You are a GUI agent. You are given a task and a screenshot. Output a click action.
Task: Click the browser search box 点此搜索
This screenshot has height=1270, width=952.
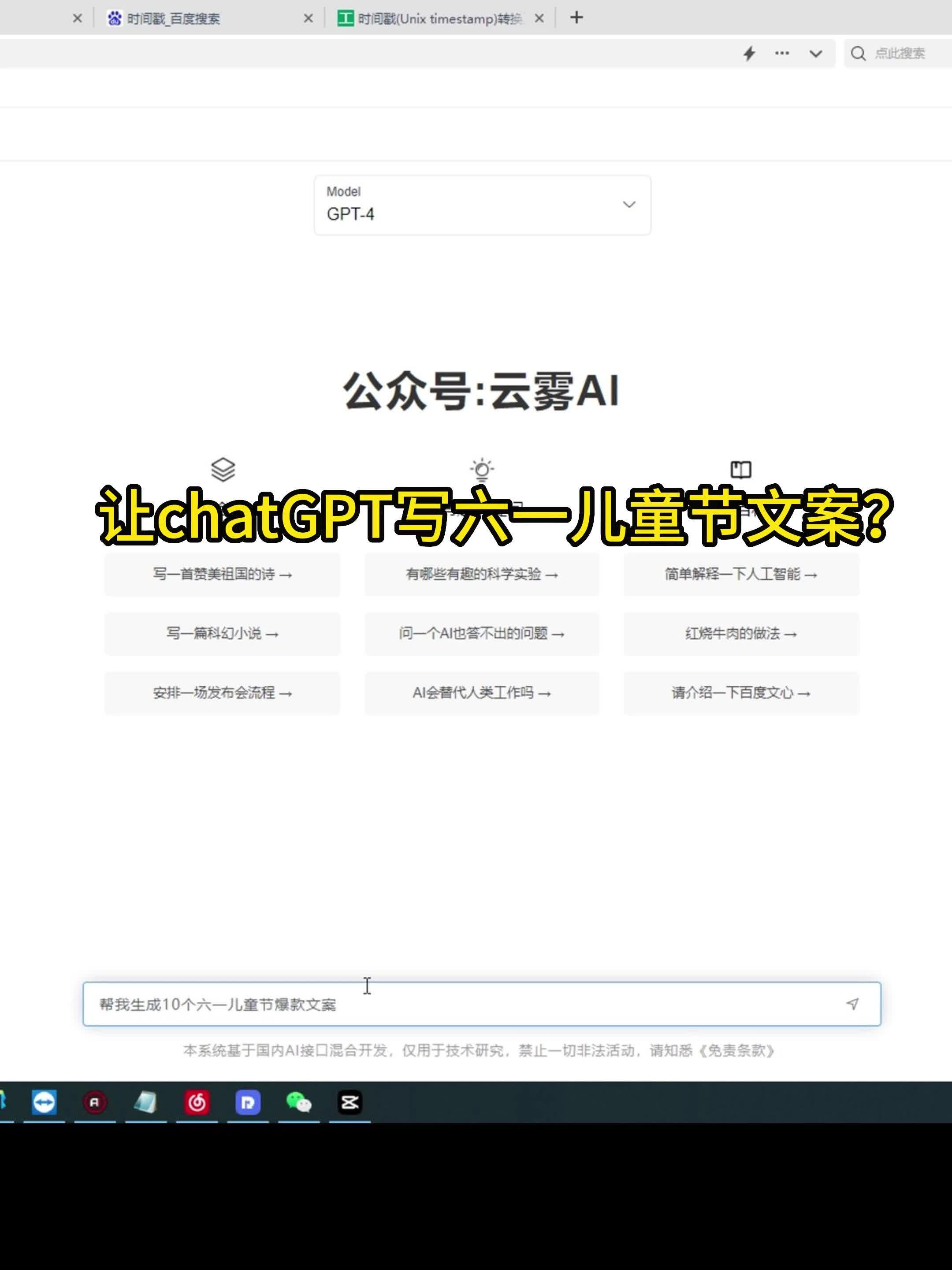[899, 53]
